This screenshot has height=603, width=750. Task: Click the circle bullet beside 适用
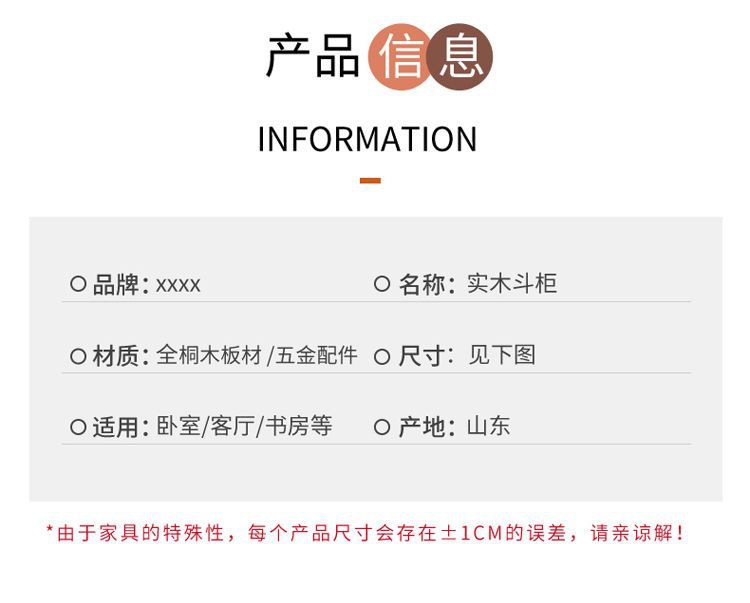coord(78,427)
